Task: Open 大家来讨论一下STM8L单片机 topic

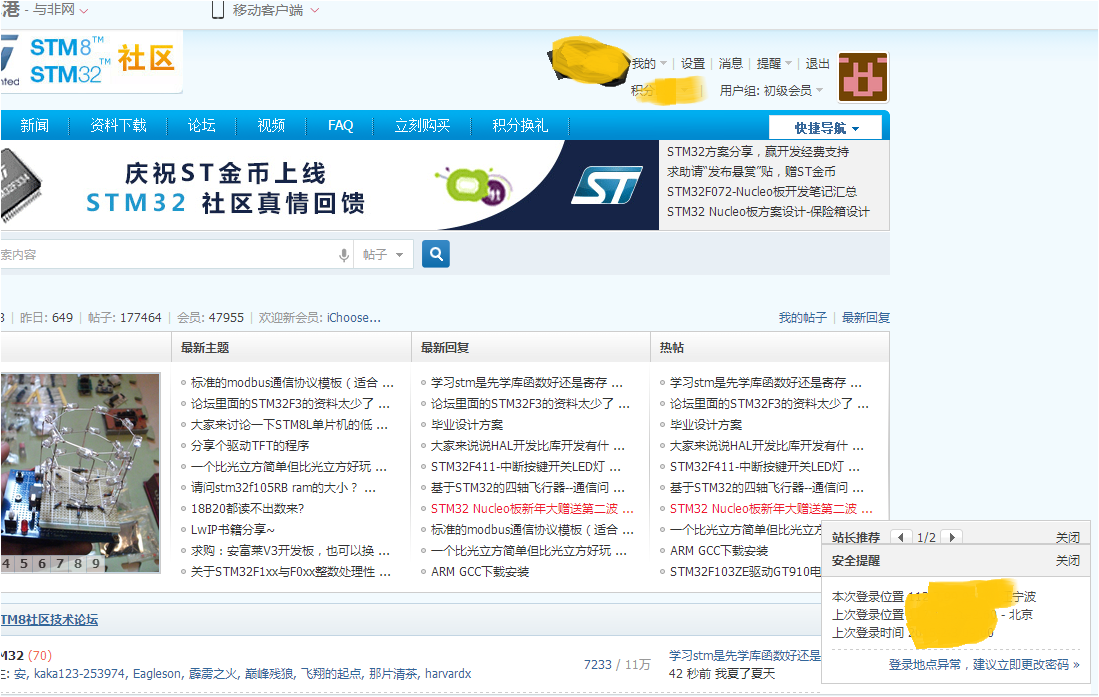Action: tap(289, 425)
